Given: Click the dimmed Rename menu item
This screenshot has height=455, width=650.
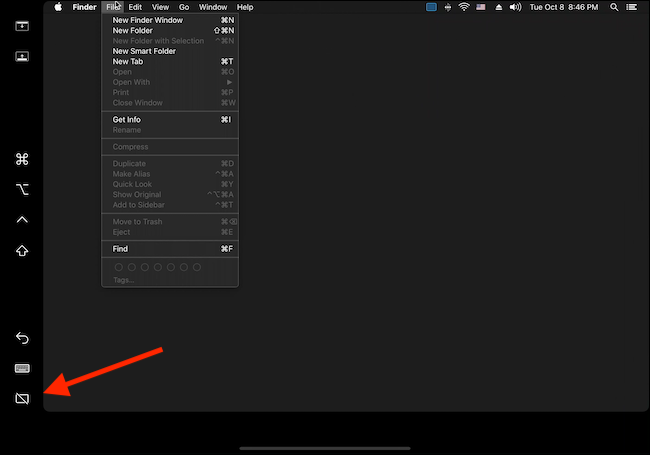Looking at the screenshot, I should pos(170,130).
